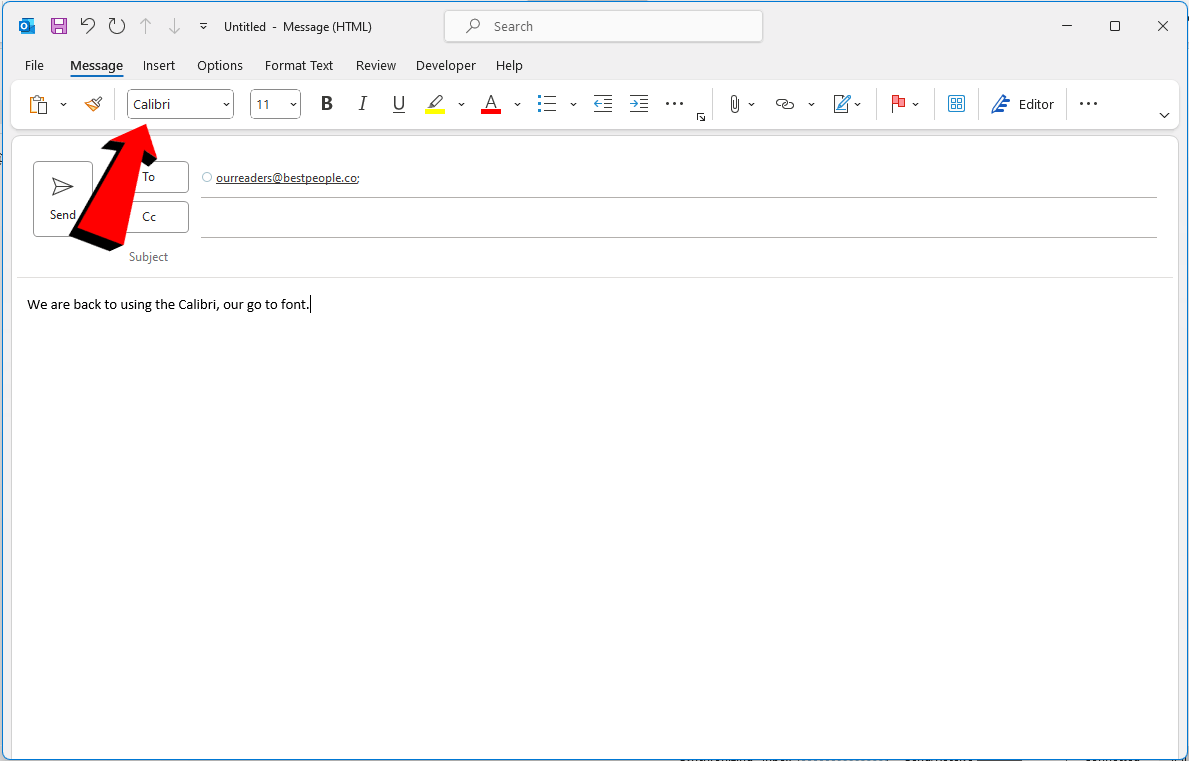
Task: Click the Signature icon
Action: pos(843,103)
